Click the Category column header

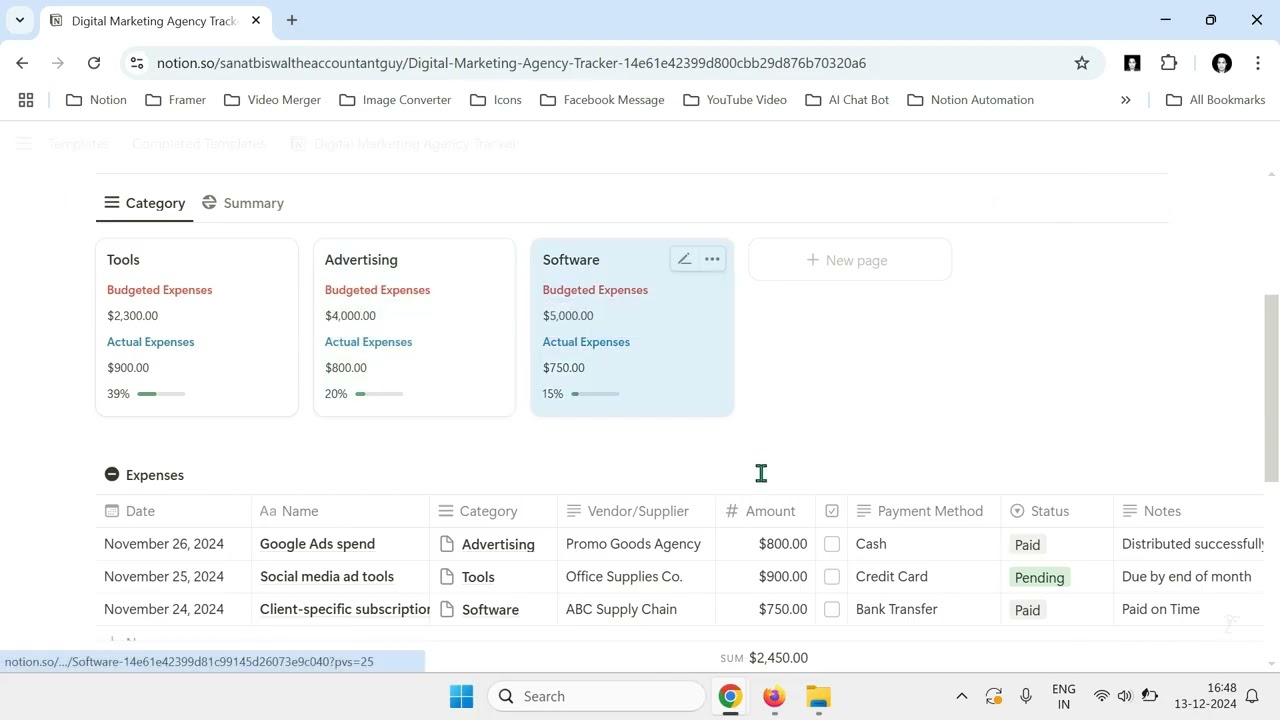click(x=494, y=511)
